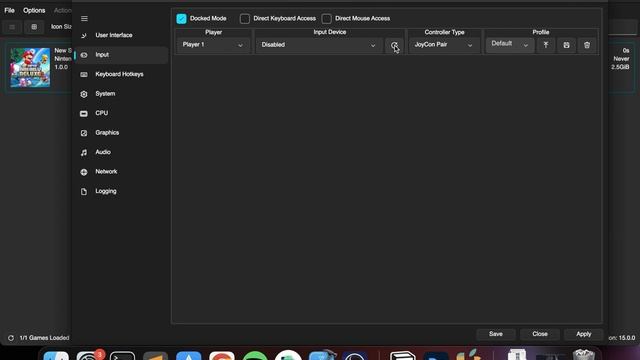
Task: Open the Audio settings page
Action: [121, 152]
